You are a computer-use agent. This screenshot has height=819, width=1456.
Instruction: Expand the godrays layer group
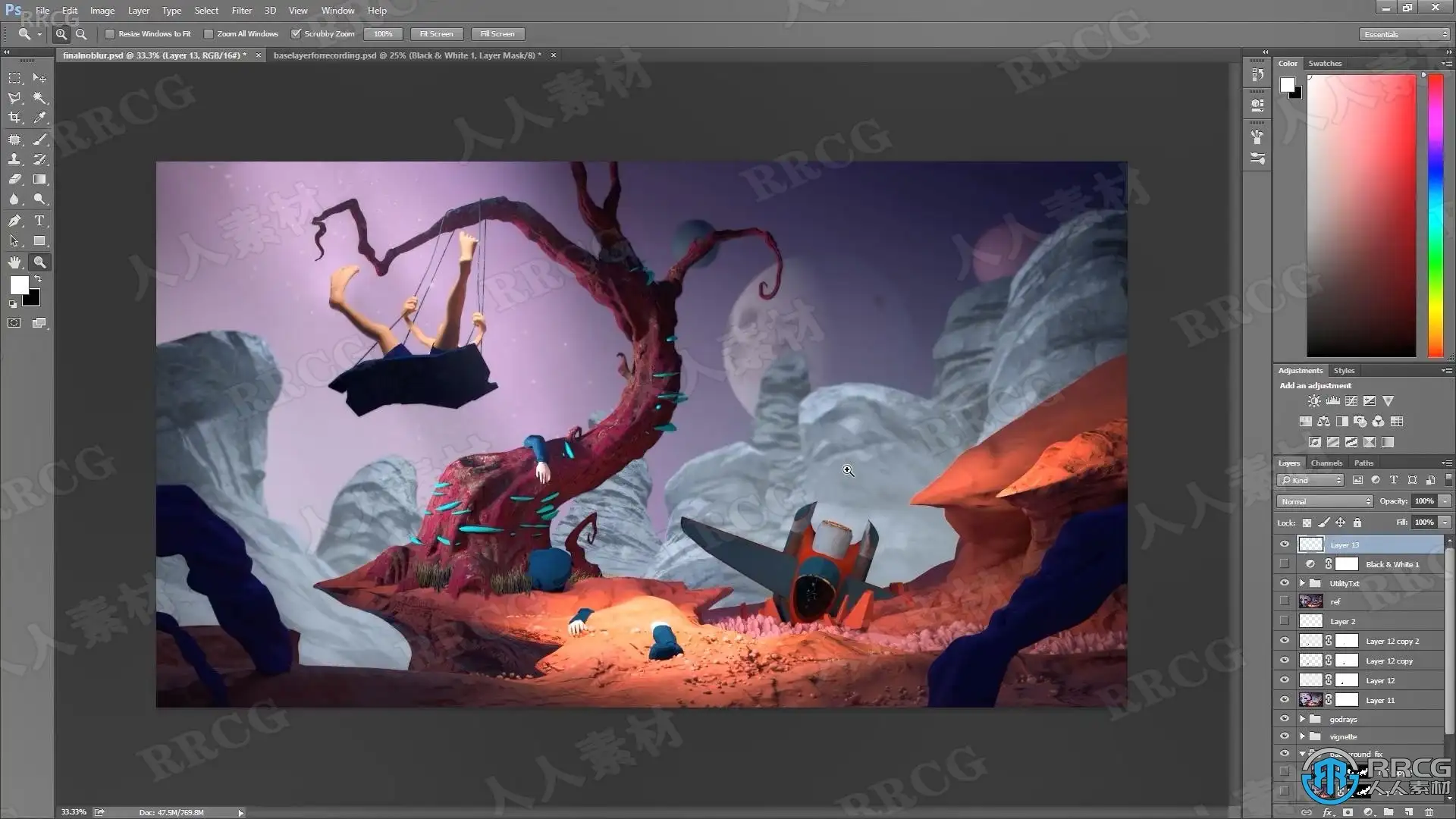pos(1302,719)
